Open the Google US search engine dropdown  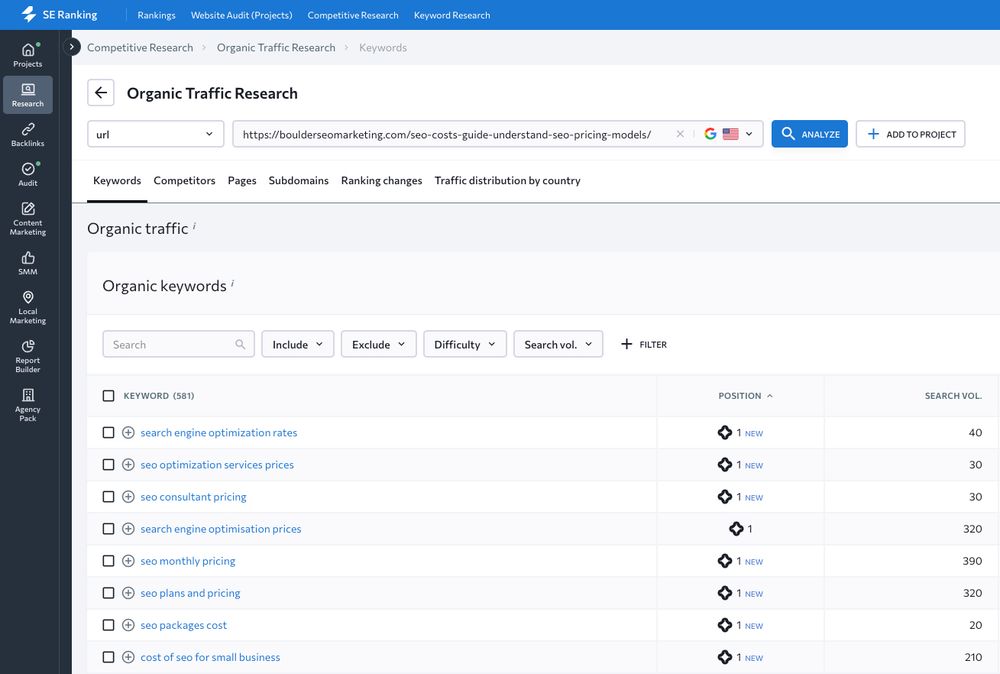pos(729,134)
